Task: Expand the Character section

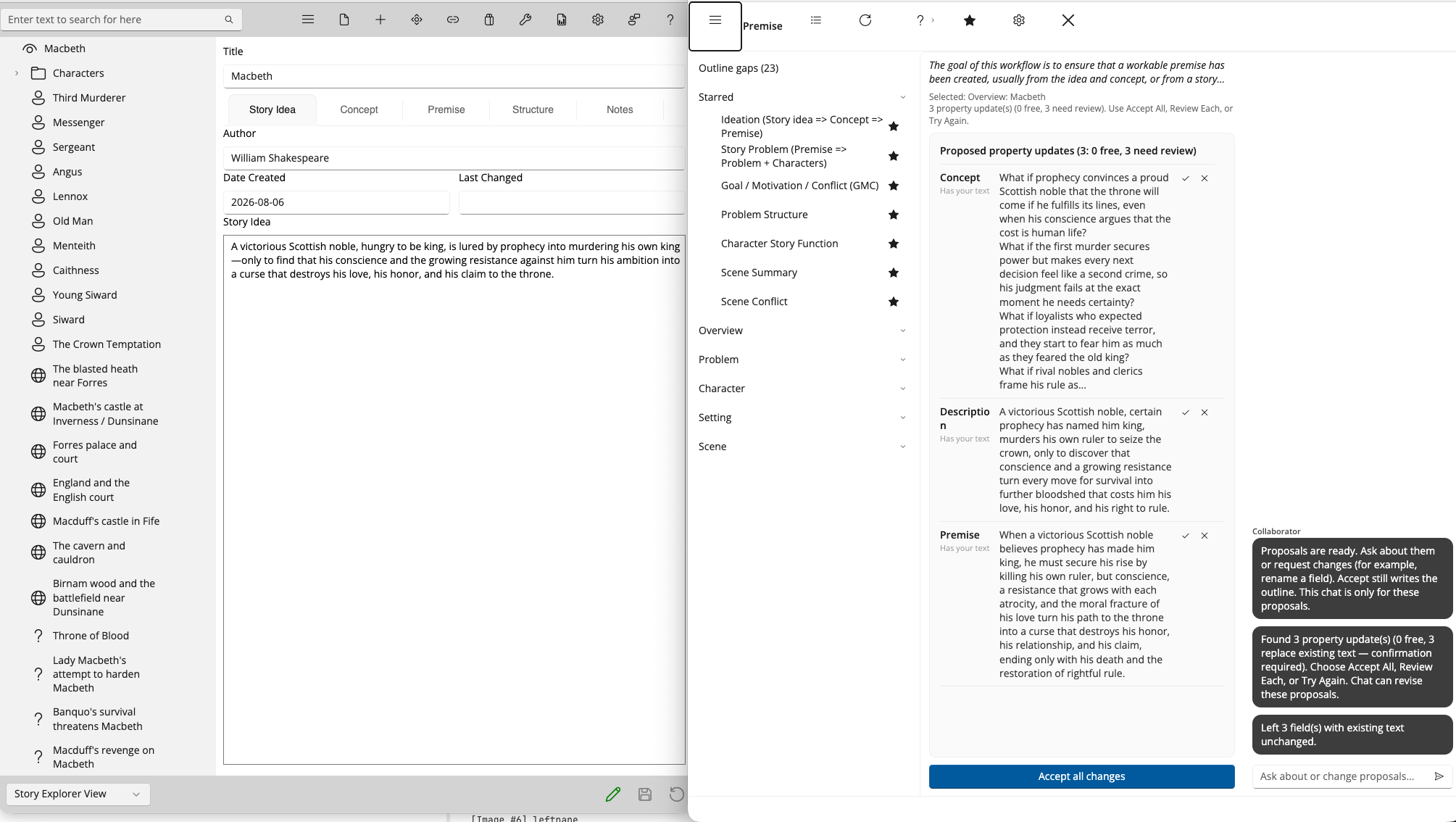Action: [x=903, y=389]
